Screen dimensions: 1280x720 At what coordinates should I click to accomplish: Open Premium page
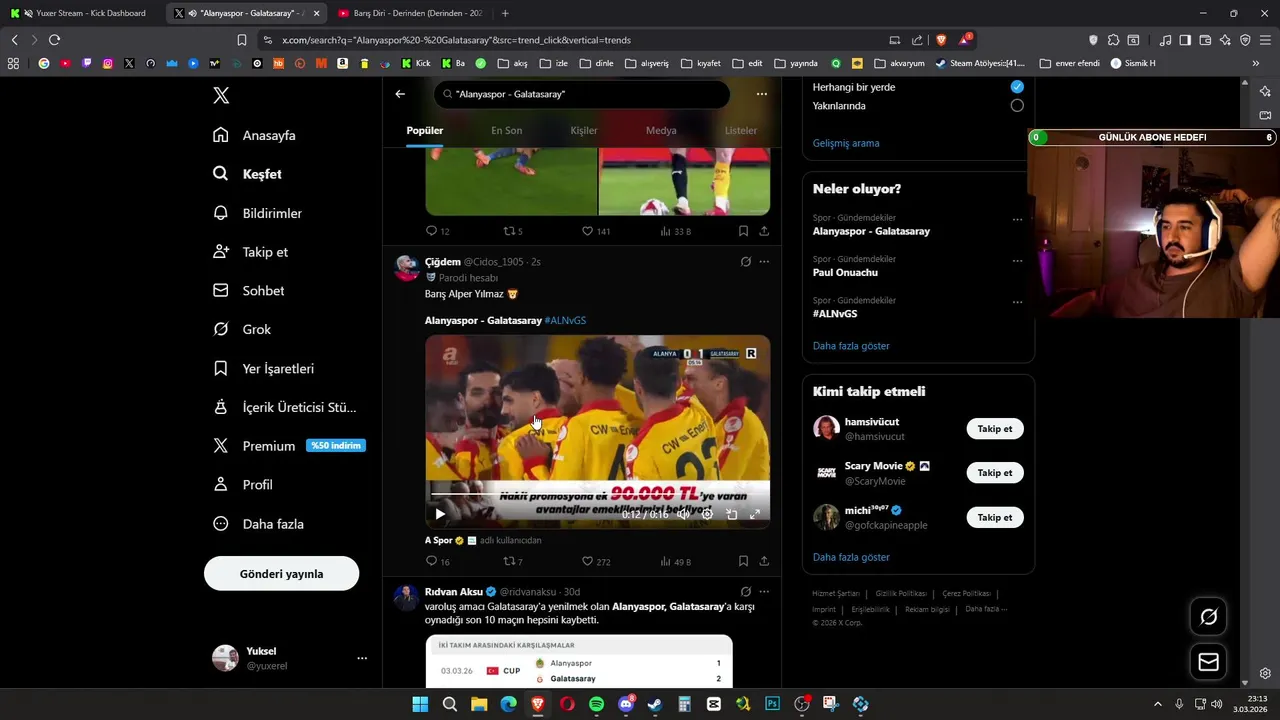pos(289,446)
